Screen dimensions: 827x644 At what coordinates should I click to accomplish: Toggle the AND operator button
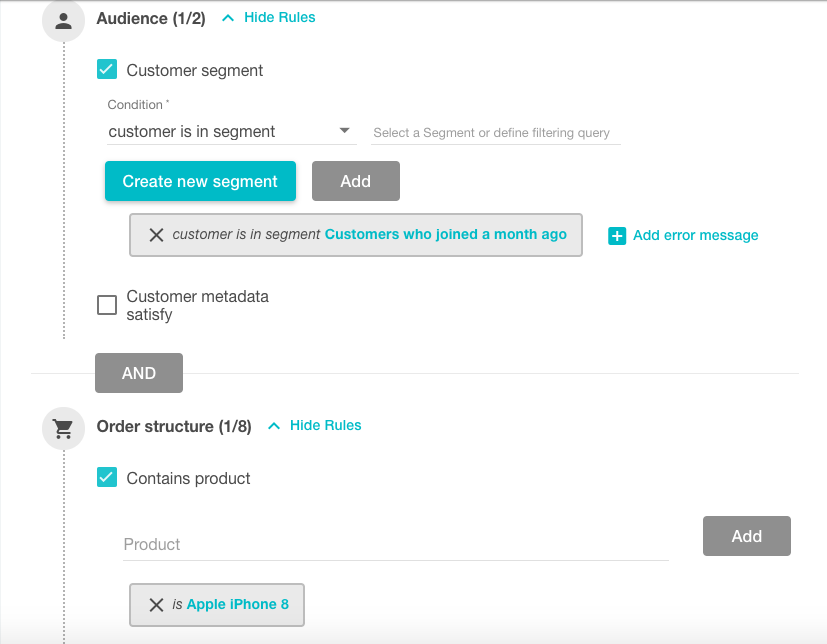point(139,373)
